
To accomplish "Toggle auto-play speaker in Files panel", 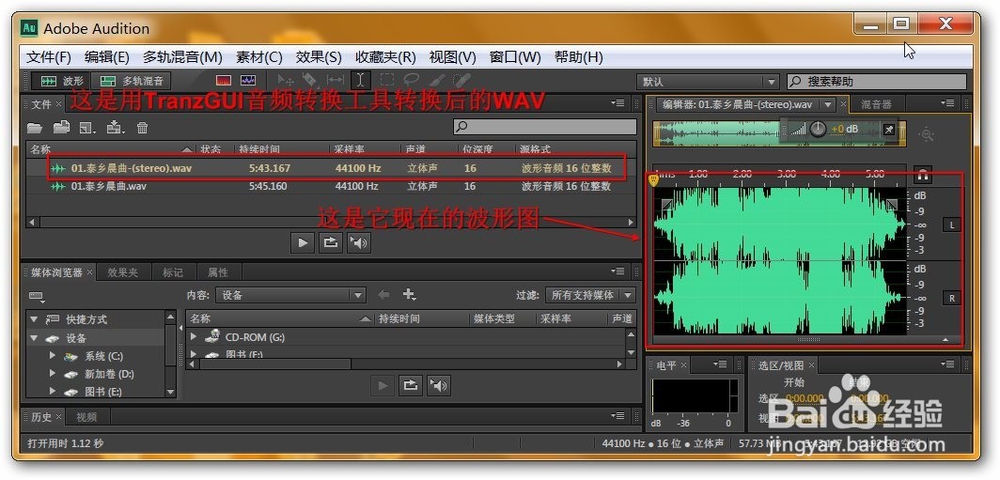I will click(359, 242).
